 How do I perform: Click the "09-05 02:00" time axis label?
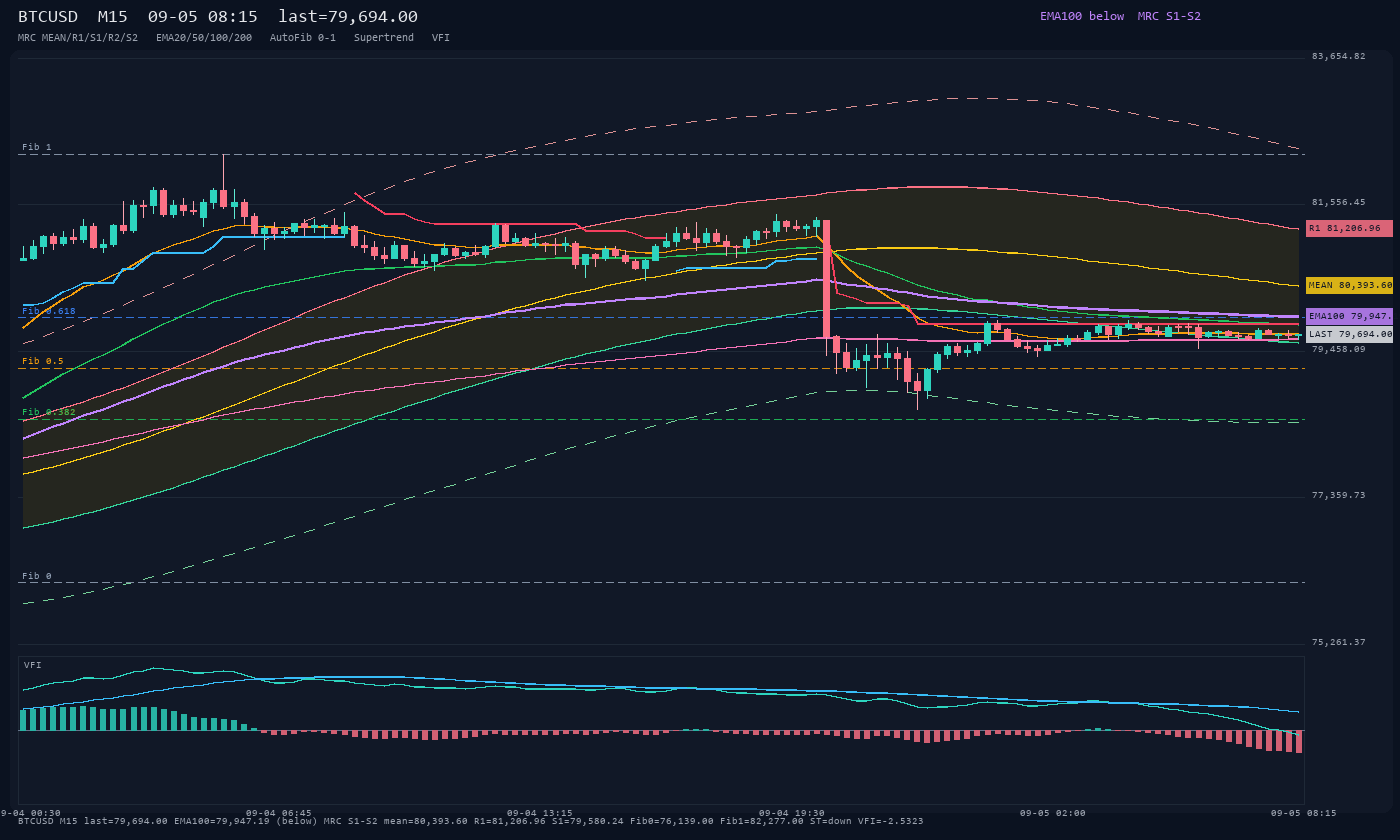coord(1053,813)
